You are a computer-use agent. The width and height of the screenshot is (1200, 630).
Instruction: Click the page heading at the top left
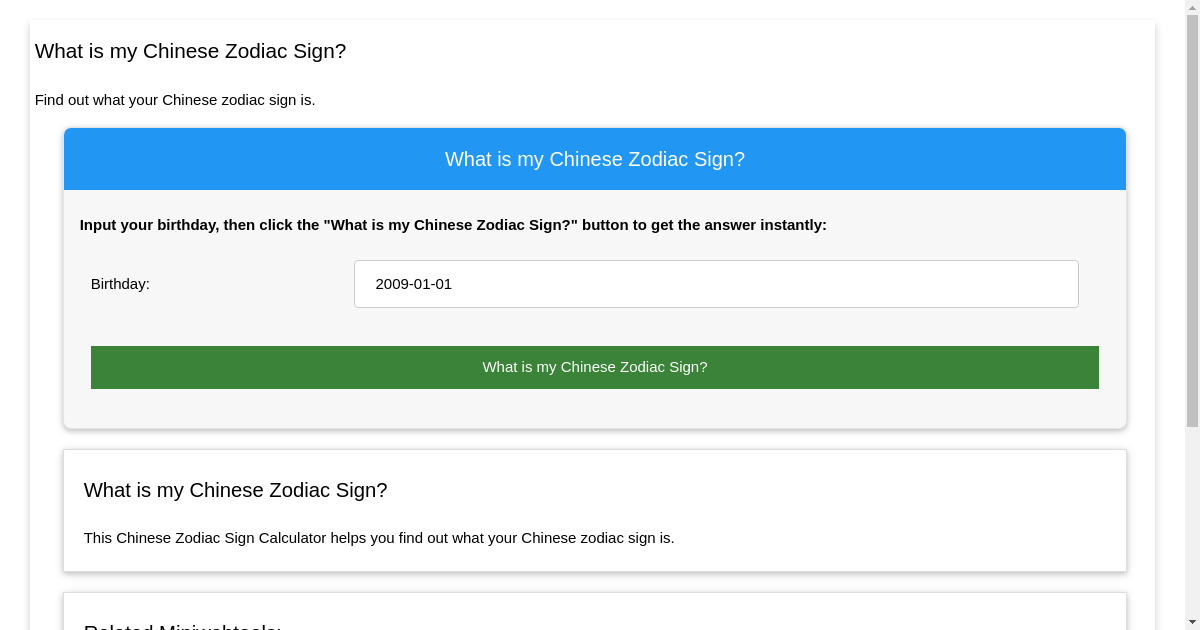190,51
